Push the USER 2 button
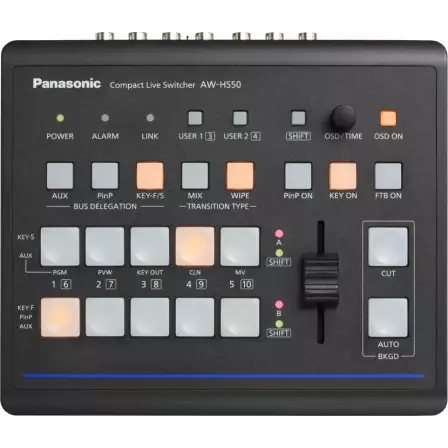 (x=240, y=118)
